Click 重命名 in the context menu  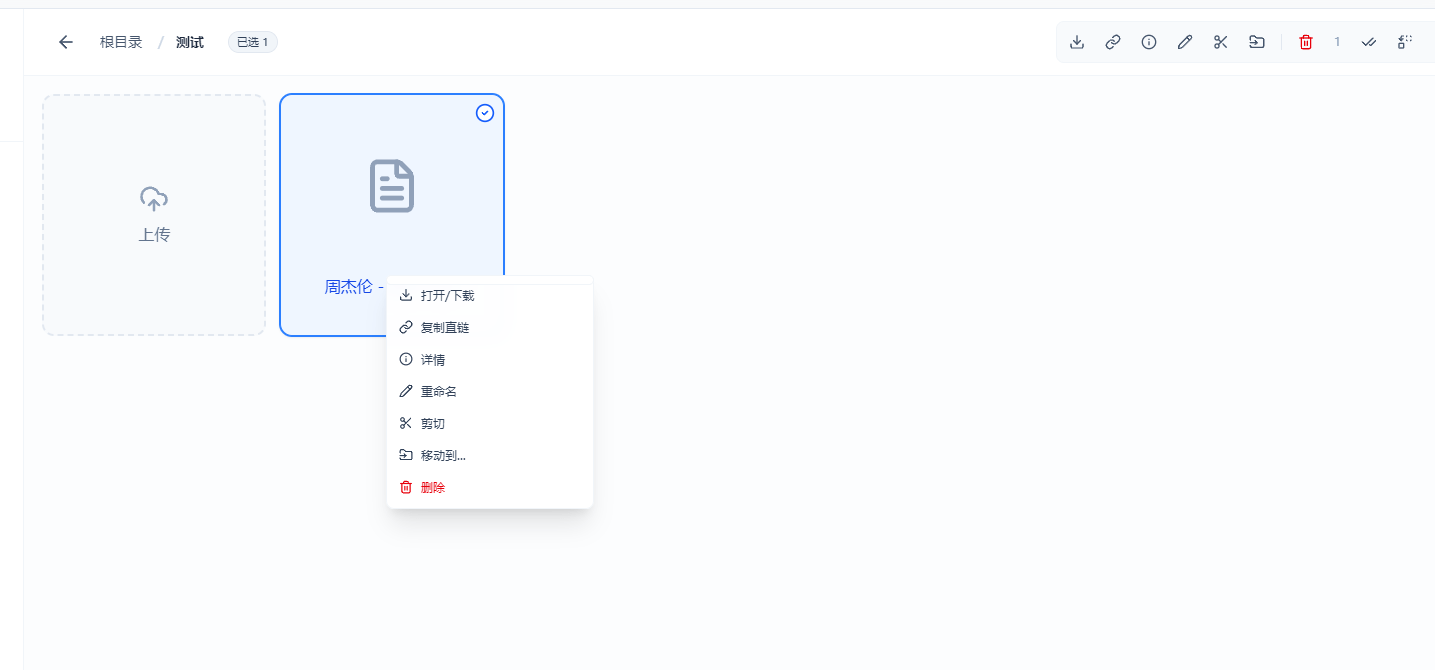438,391
